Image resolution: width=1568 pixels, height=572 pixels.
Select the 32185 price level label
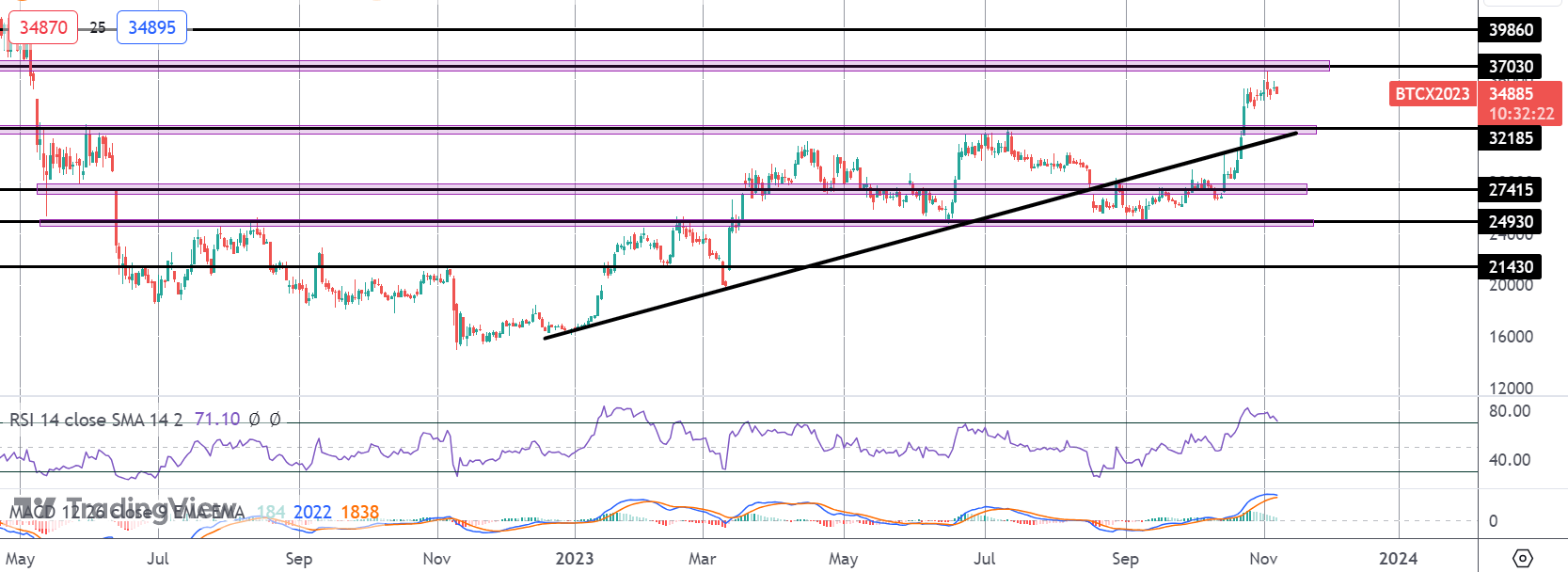coord(1511,138)
